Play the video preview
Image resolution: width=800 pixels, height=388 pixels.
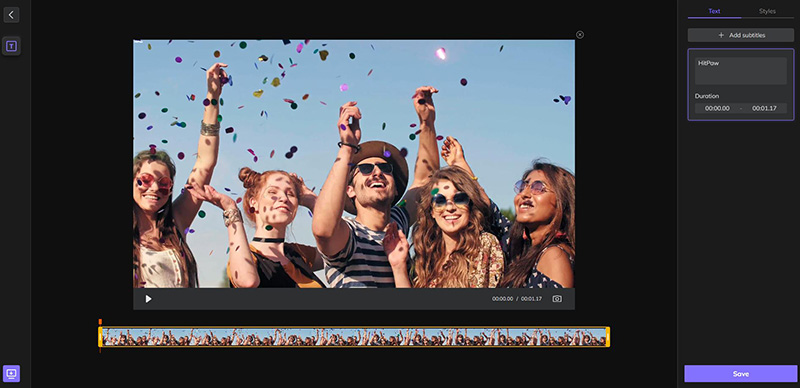148,299
